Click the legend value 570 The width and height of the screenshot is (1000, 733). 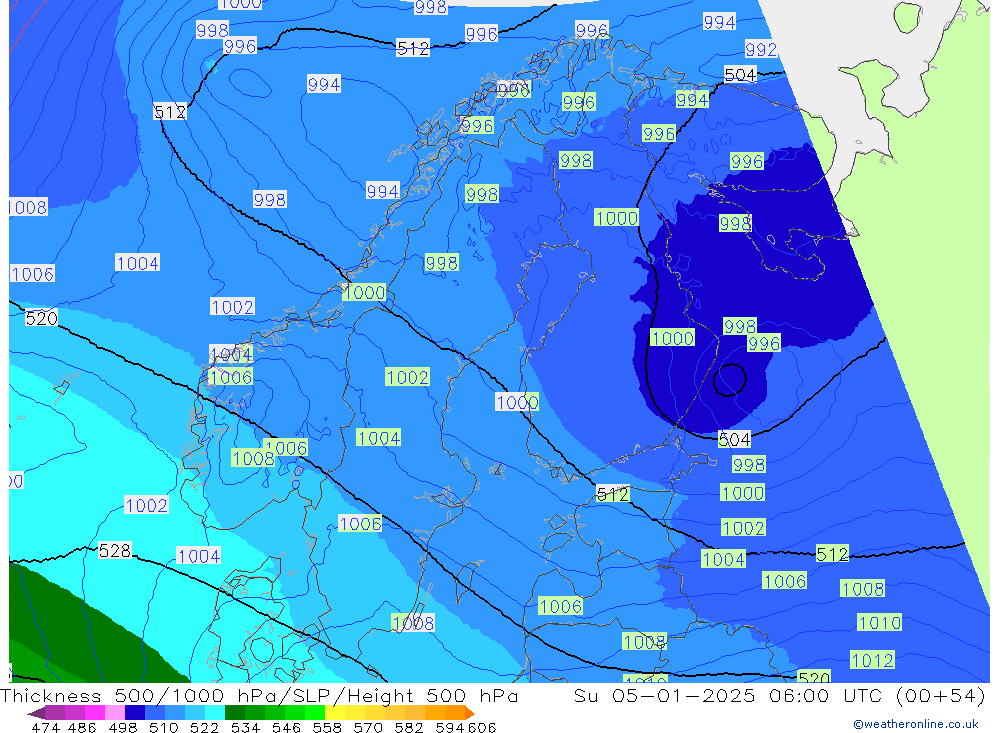tap(367, 727)
